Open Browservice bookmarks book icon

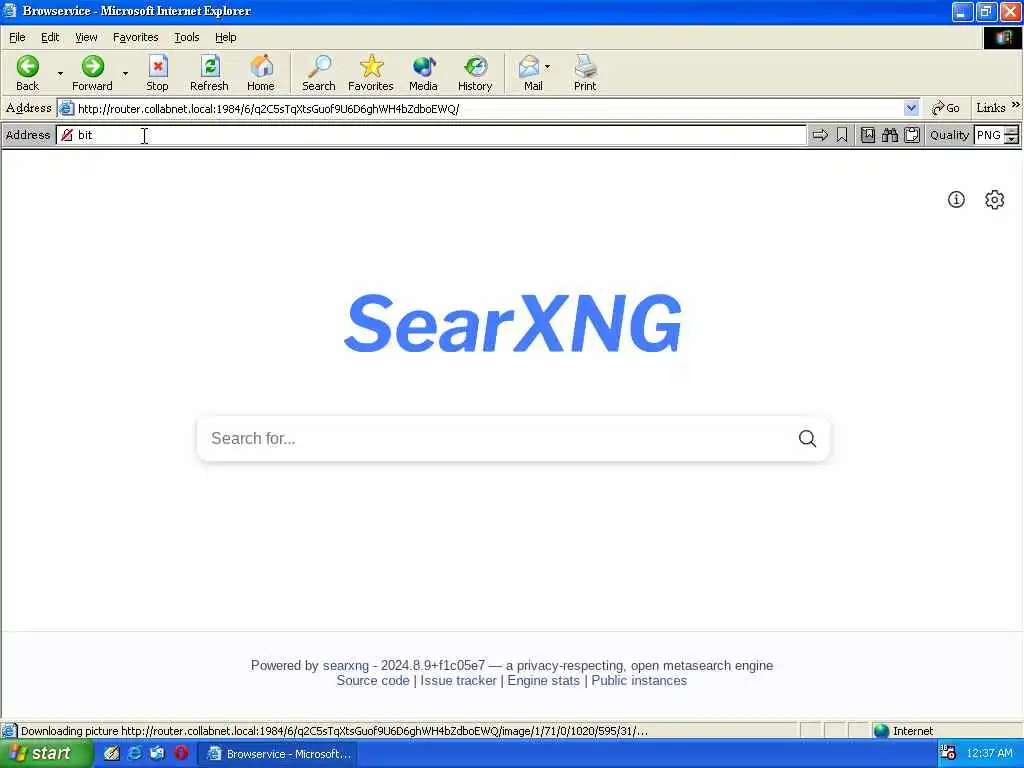pos(867,135)
